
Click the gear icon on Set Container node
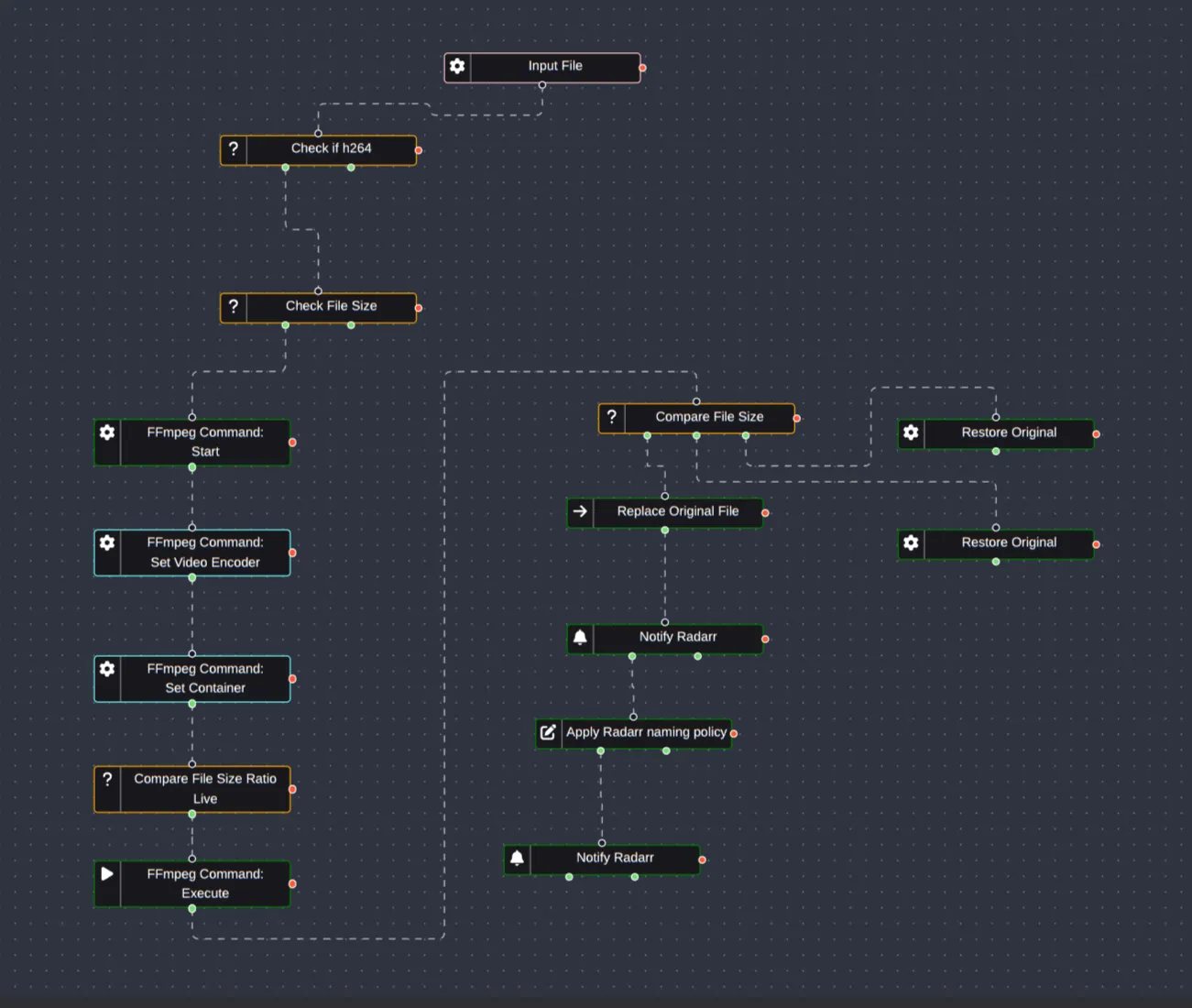pos(107,669)
